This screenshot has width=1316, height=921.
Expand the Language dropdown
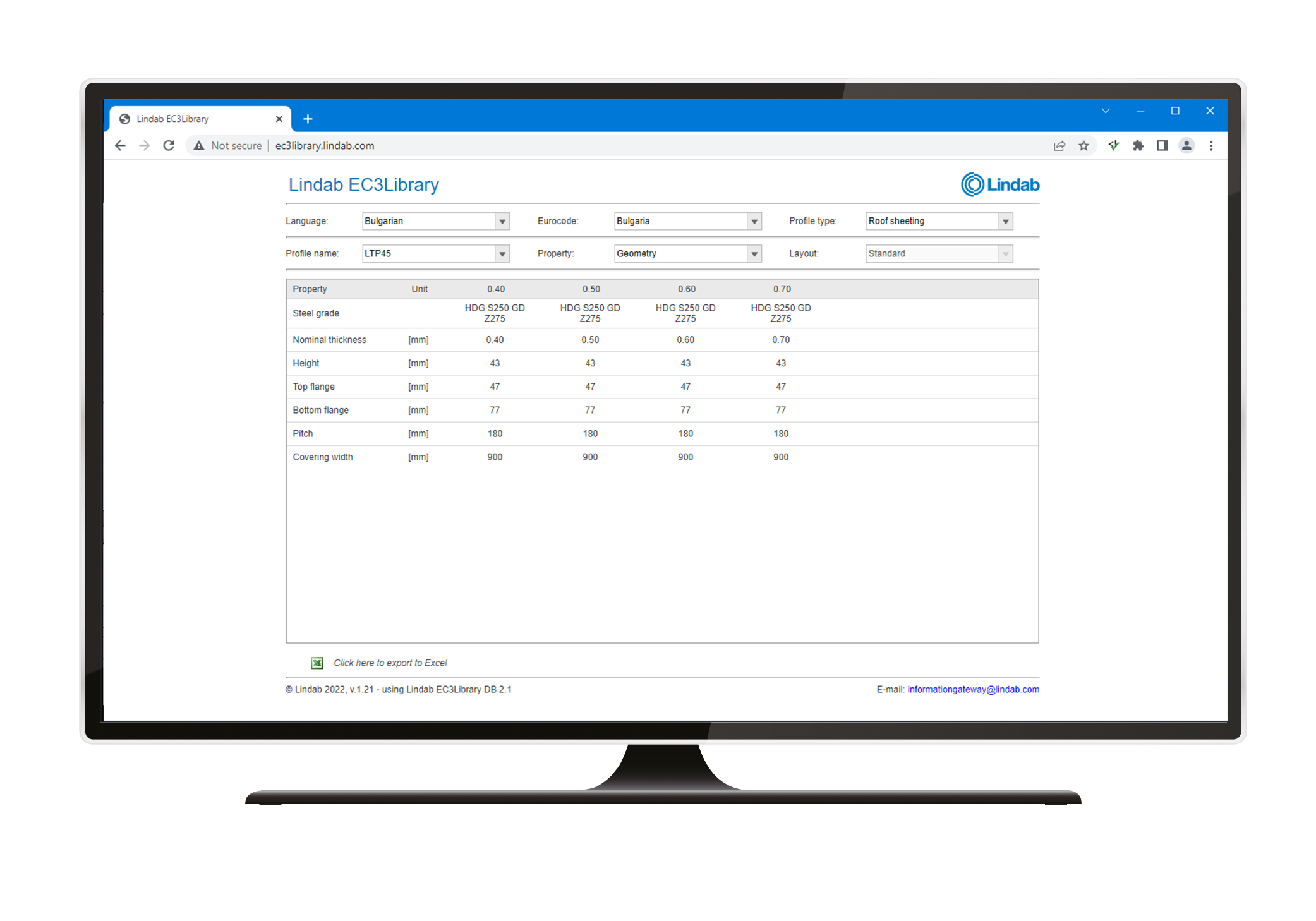502,221
